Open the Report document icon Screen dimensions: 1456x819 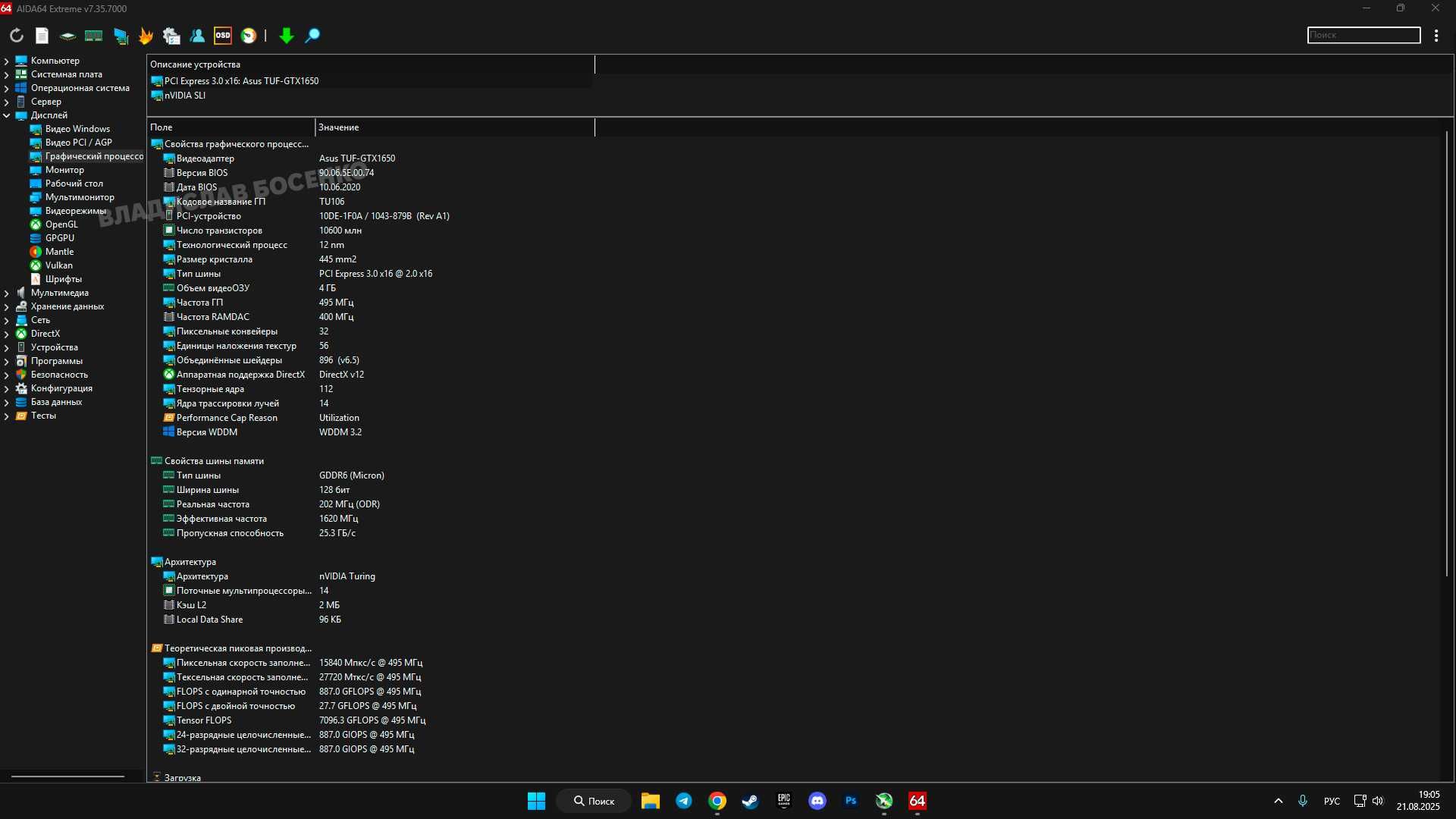click(x=42, y=36)
